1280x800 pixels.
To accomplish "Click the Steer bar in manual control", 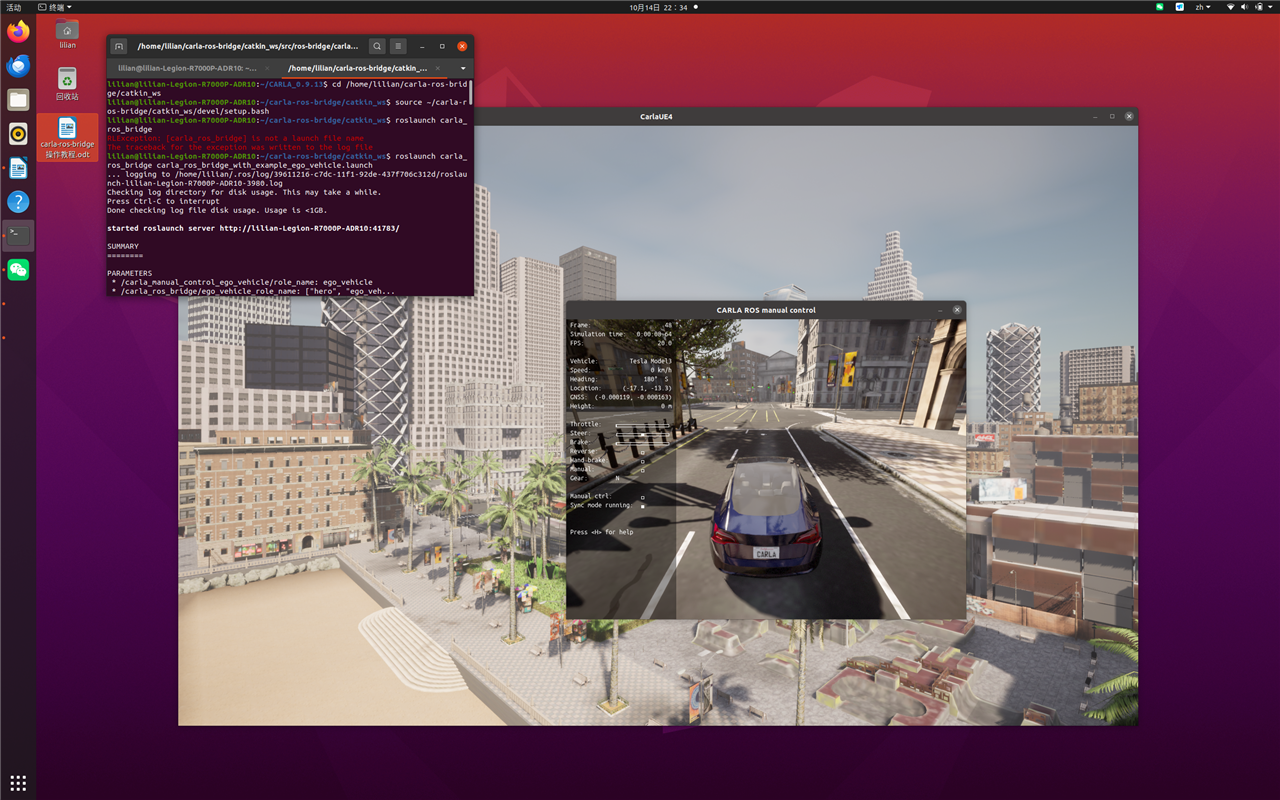I will coord(643,435).
